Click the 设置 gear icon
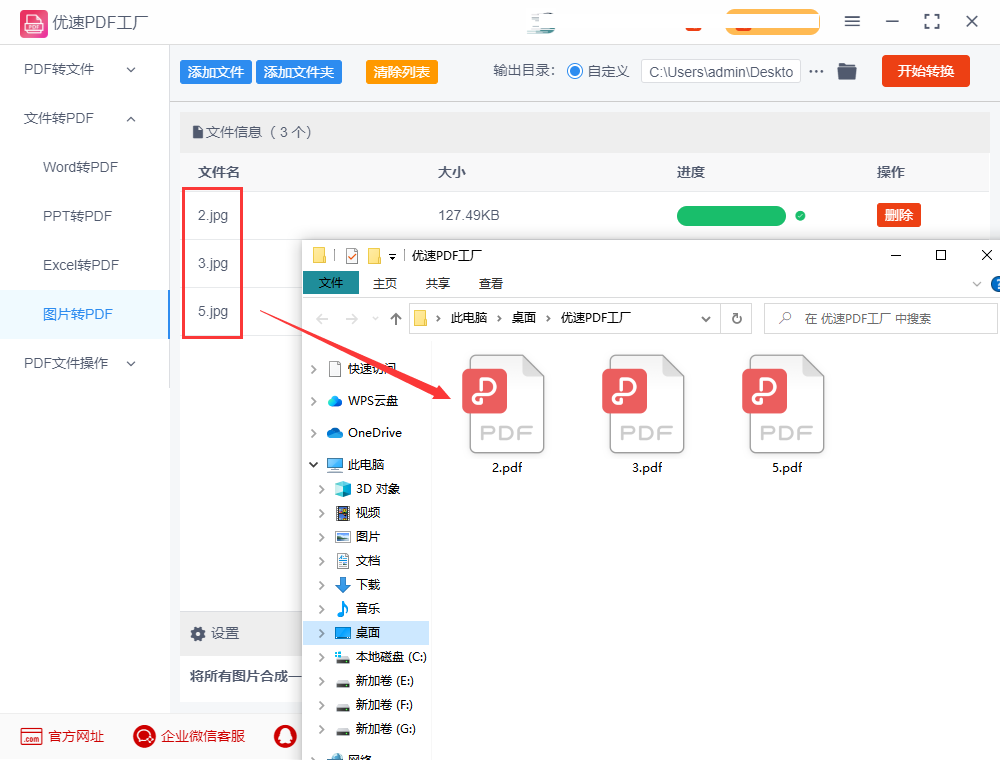This screenshot has height=760, width=1000. (x=198, y=633)
